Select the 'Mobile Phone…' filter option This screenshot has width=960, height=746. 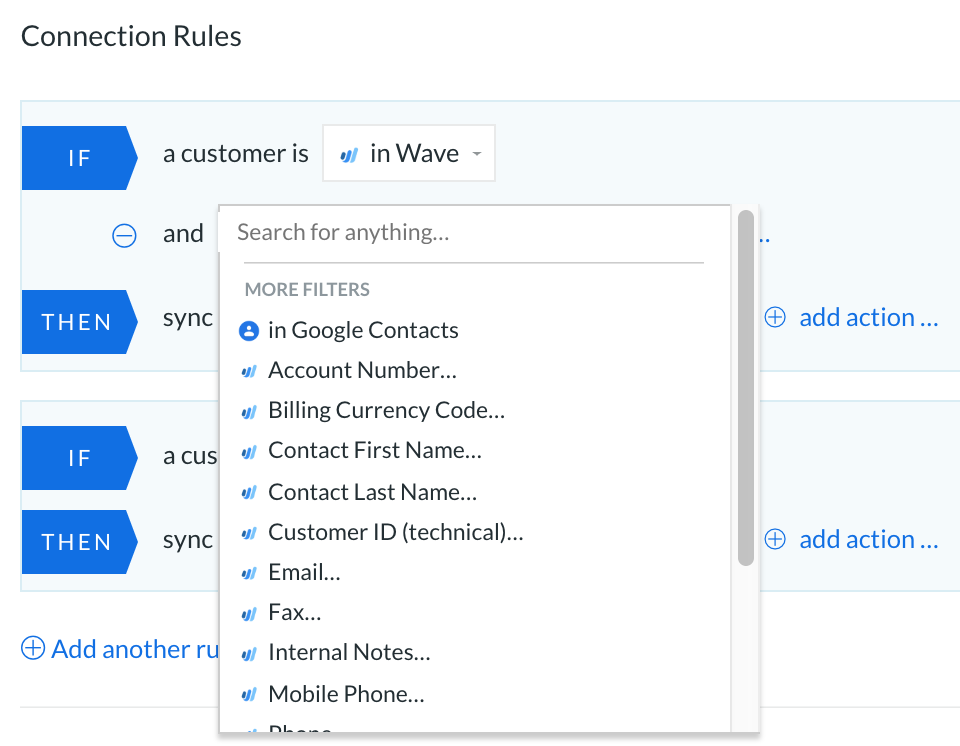point(346,694)
